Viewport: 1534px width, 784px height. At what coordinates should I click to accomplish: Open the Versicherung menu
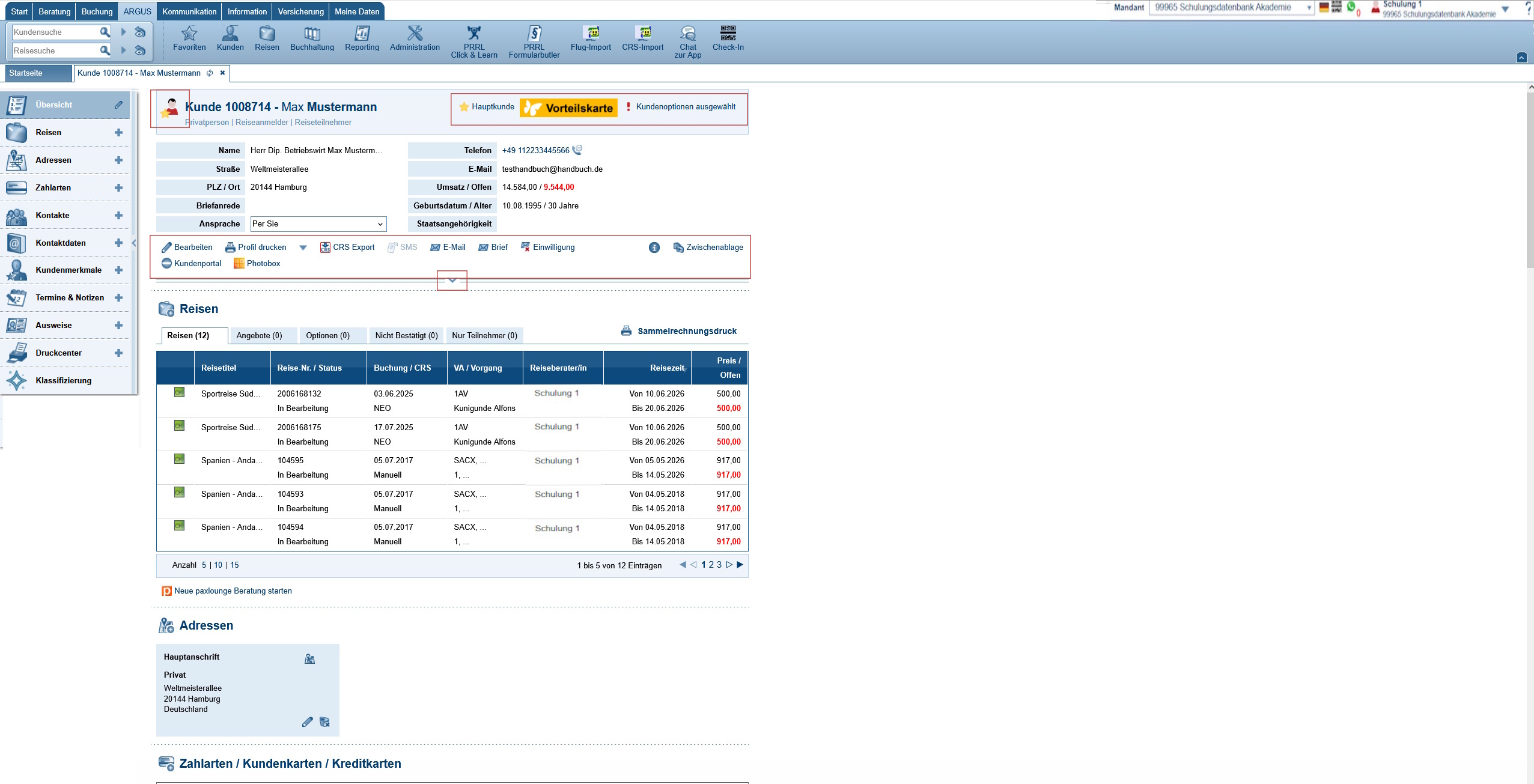click(x=300, y=11)
